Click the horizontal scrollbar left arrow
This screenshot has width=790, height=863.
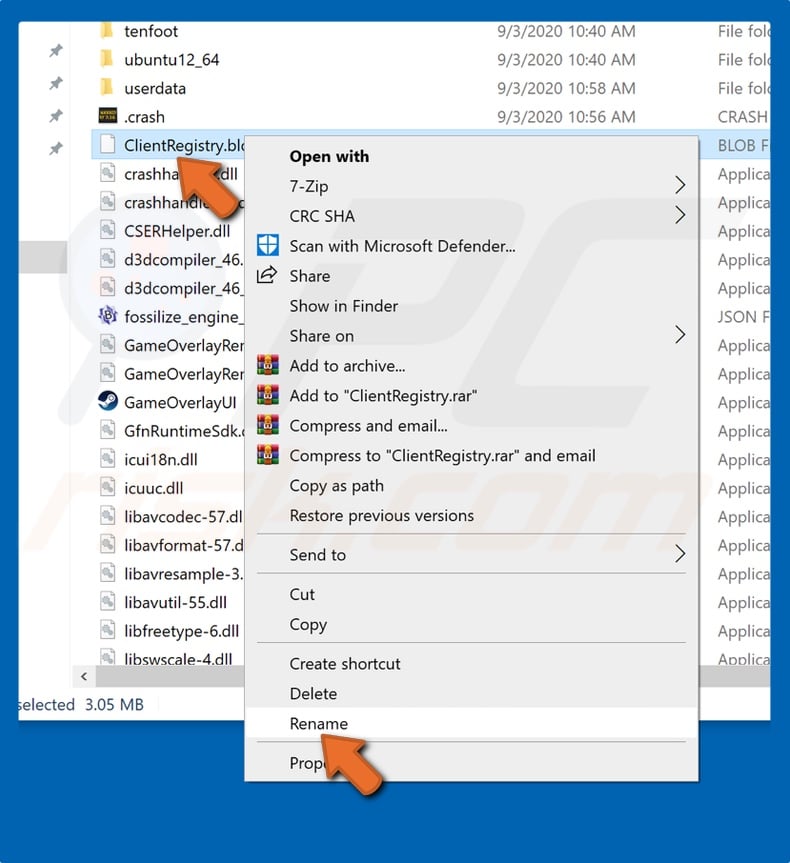[x=84, y=676]
